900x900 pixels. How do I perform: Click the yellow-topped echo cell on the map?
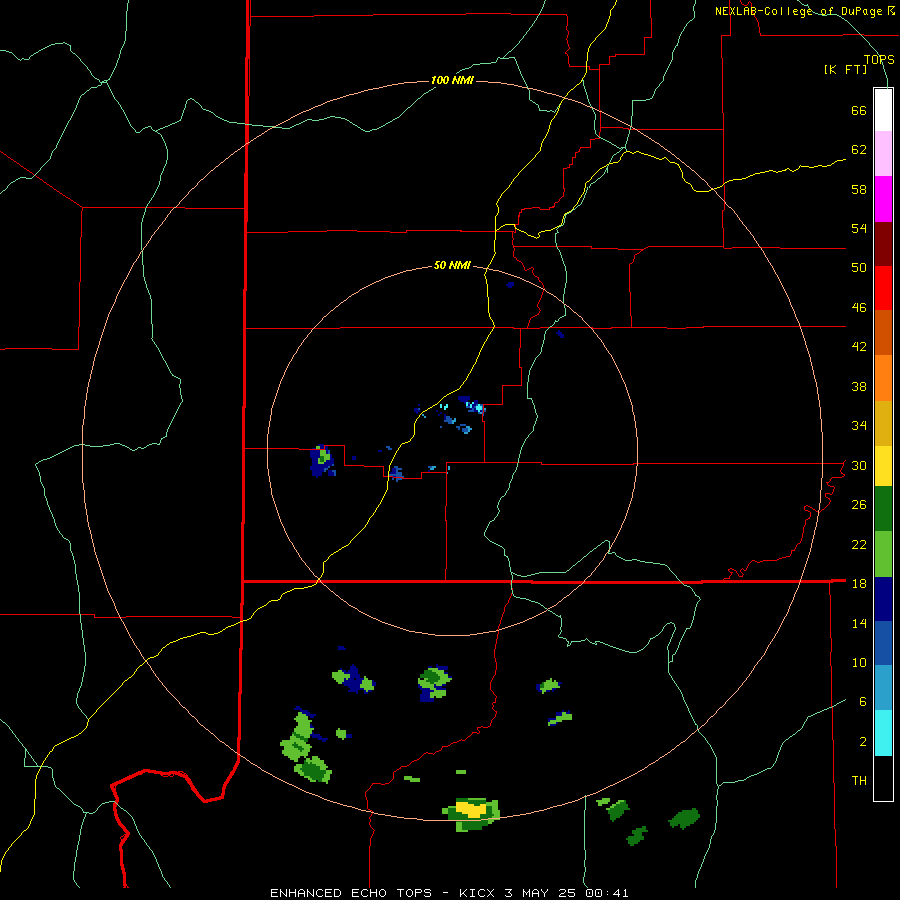pos(471,813)
